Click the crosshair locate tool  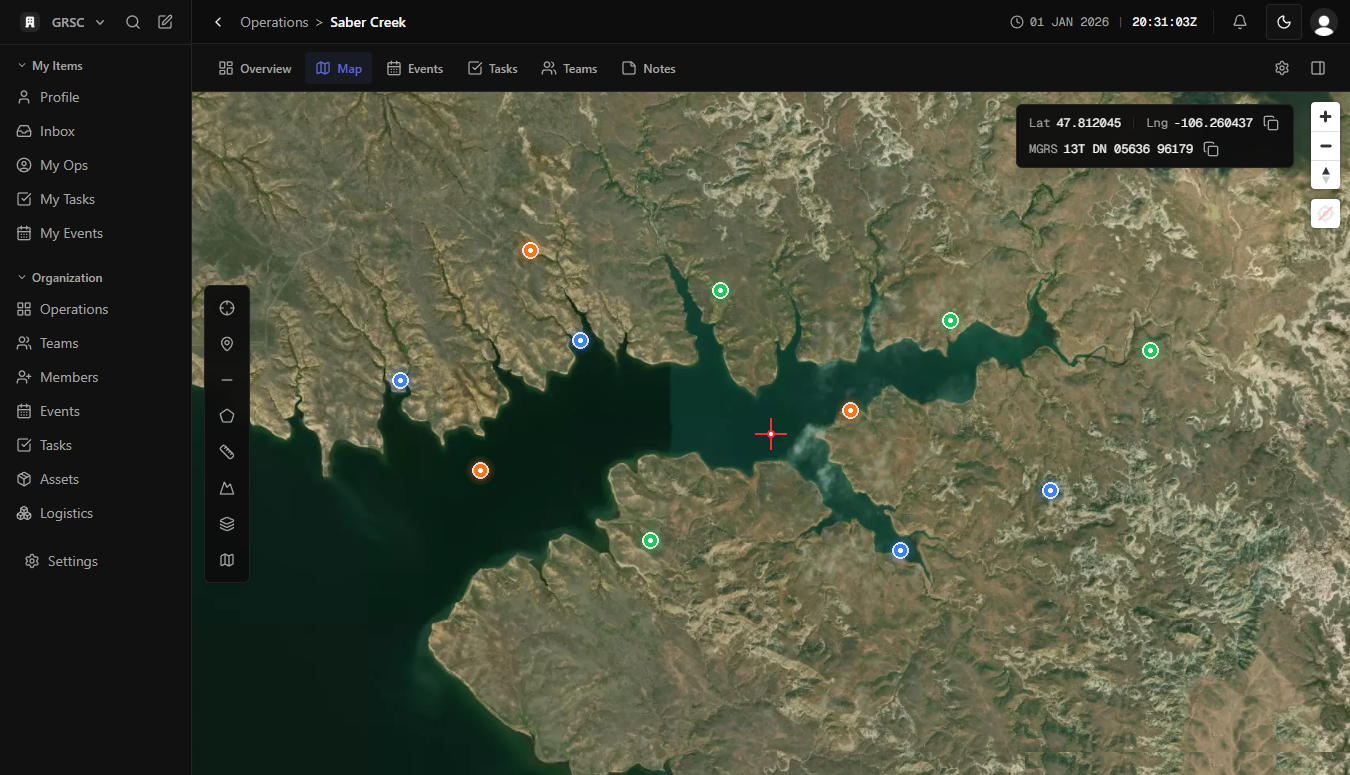pos(227,308)
